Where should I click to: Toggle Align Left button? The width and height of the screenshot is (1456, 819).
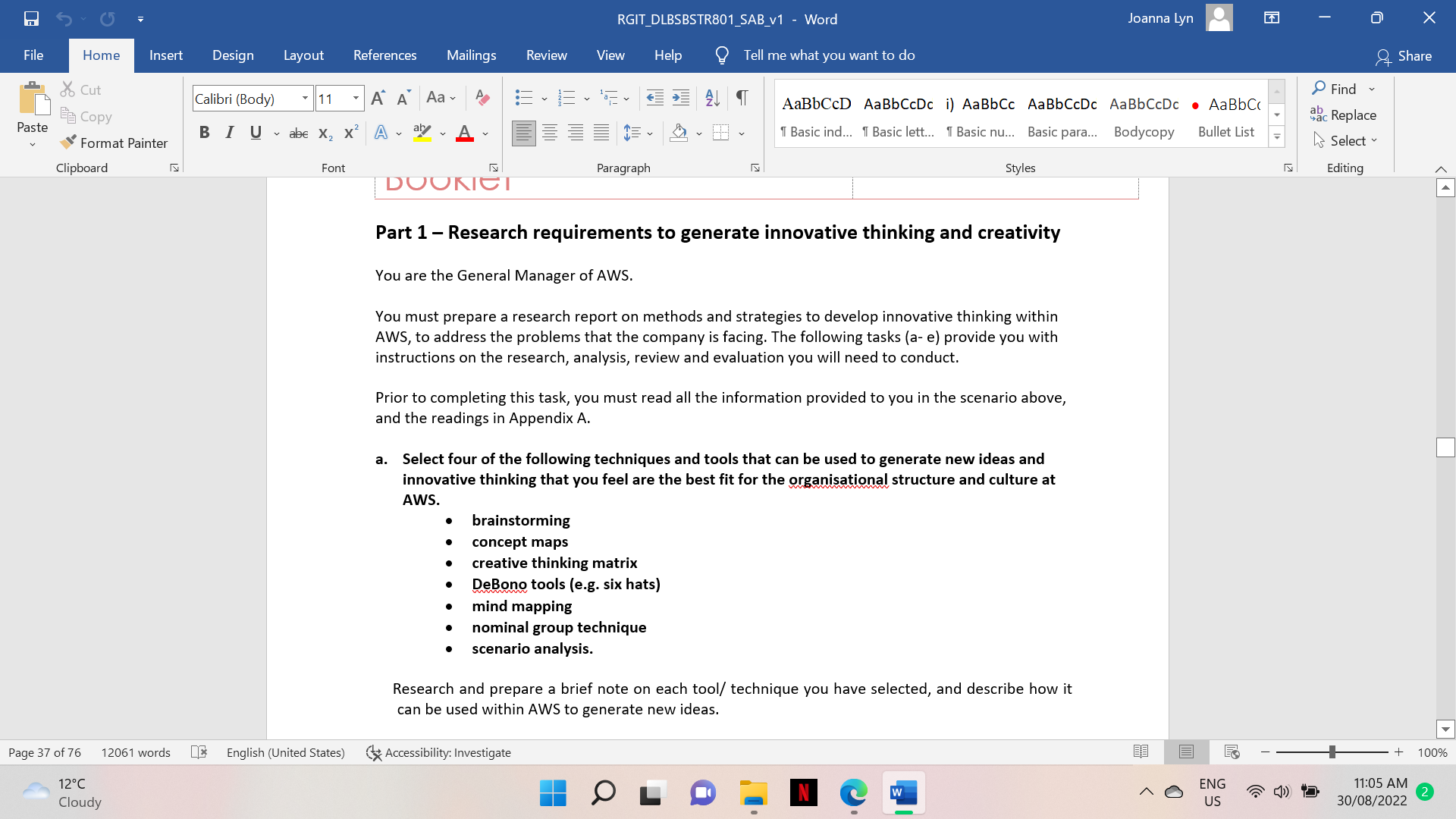[x=523, y=133]
